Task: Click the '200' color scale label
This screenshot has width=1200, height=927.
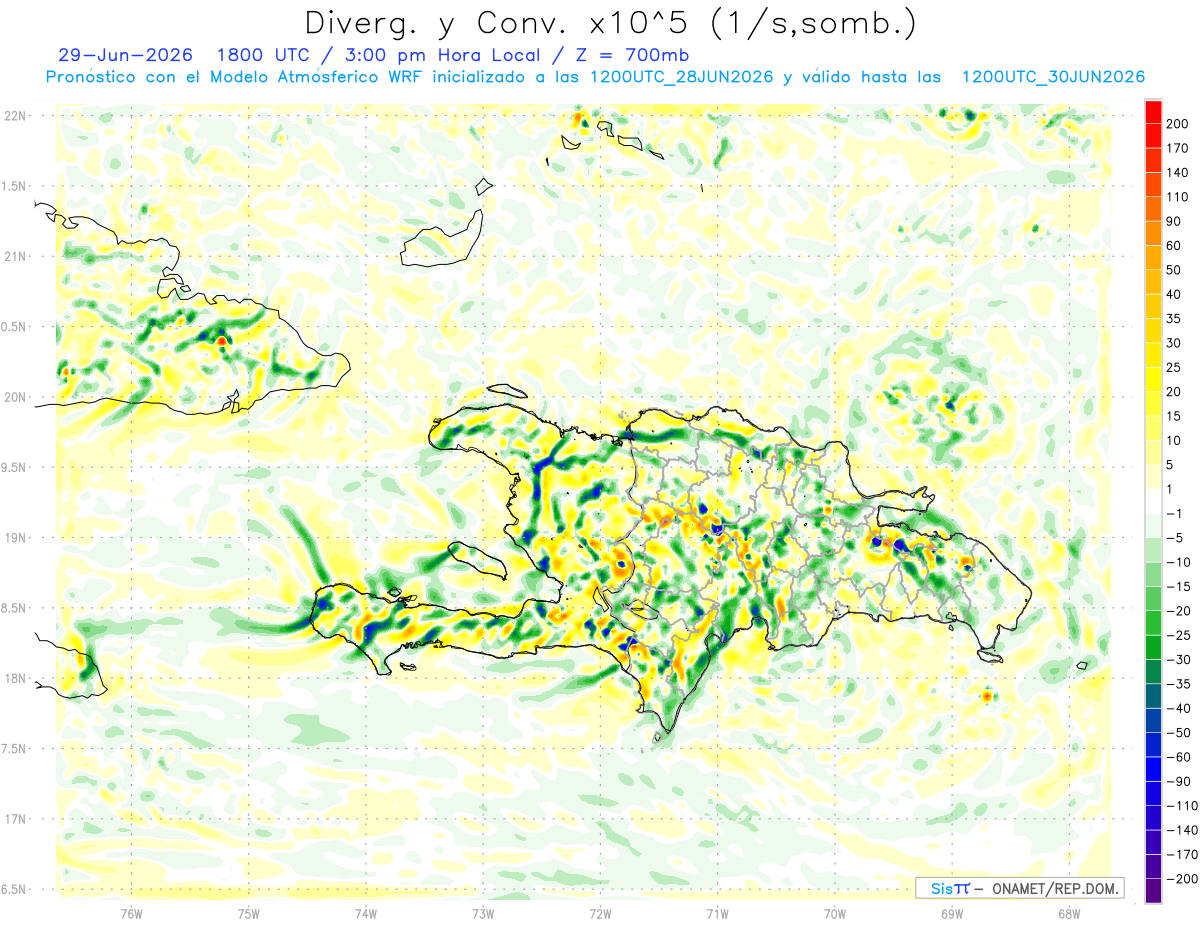Action: coord(1178,123)
